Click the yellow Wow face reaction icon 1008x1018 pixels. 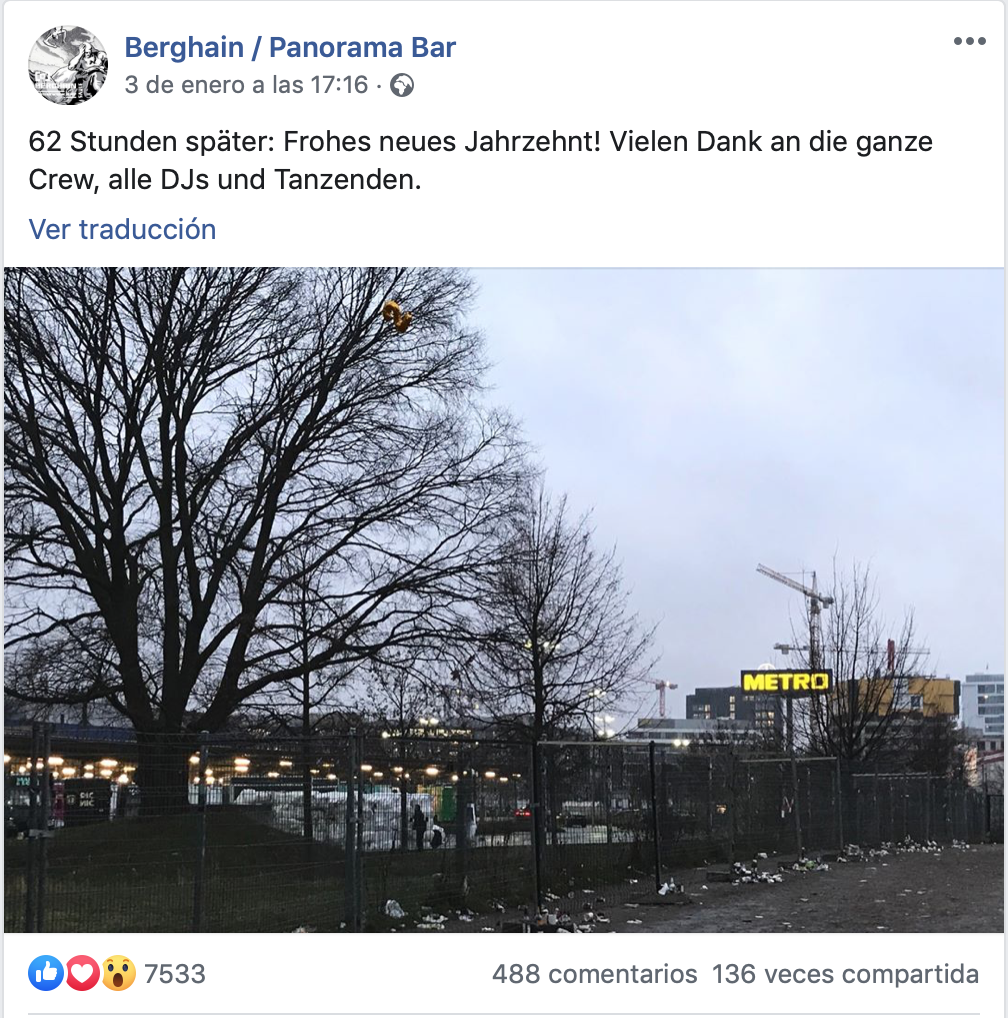click(118, 973)
